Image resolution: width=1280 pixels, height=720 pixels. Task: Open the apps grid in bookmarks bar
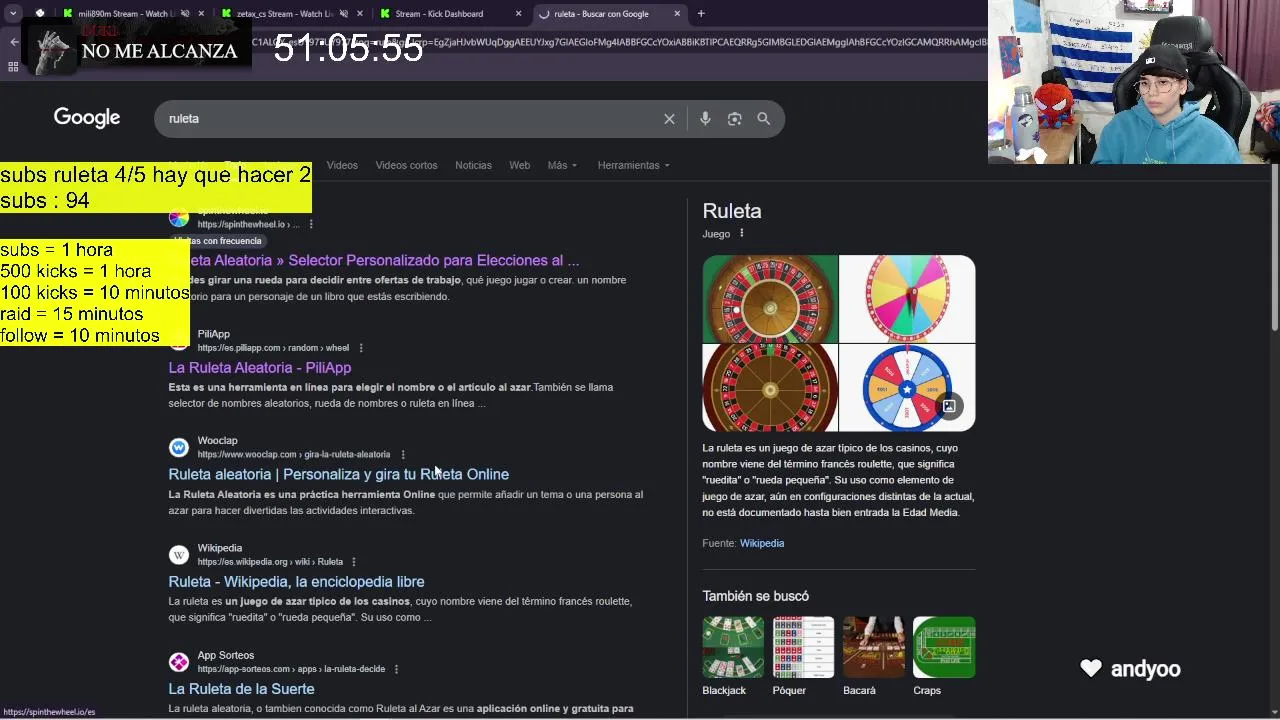pyautogui.click(x=13, y=67)
